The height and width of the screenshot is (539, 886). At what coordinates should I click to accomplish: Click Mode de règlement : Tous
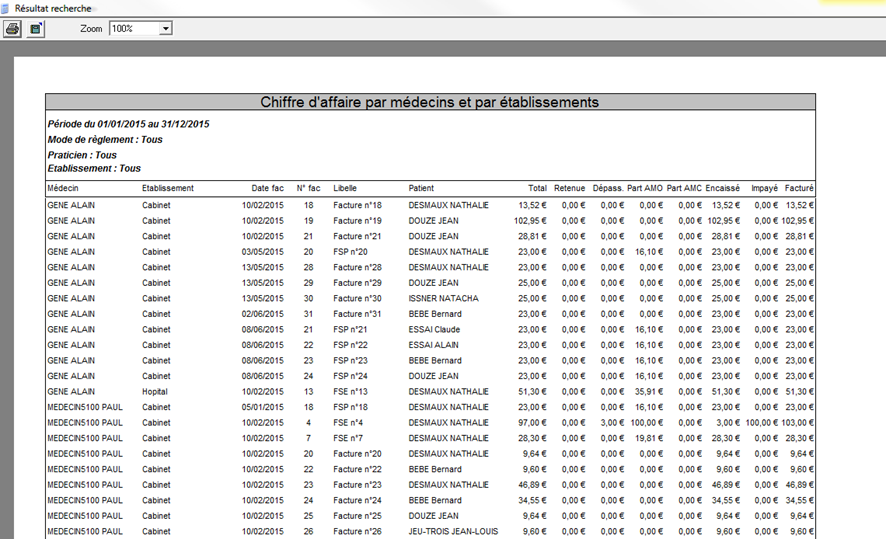click(105, 140)
